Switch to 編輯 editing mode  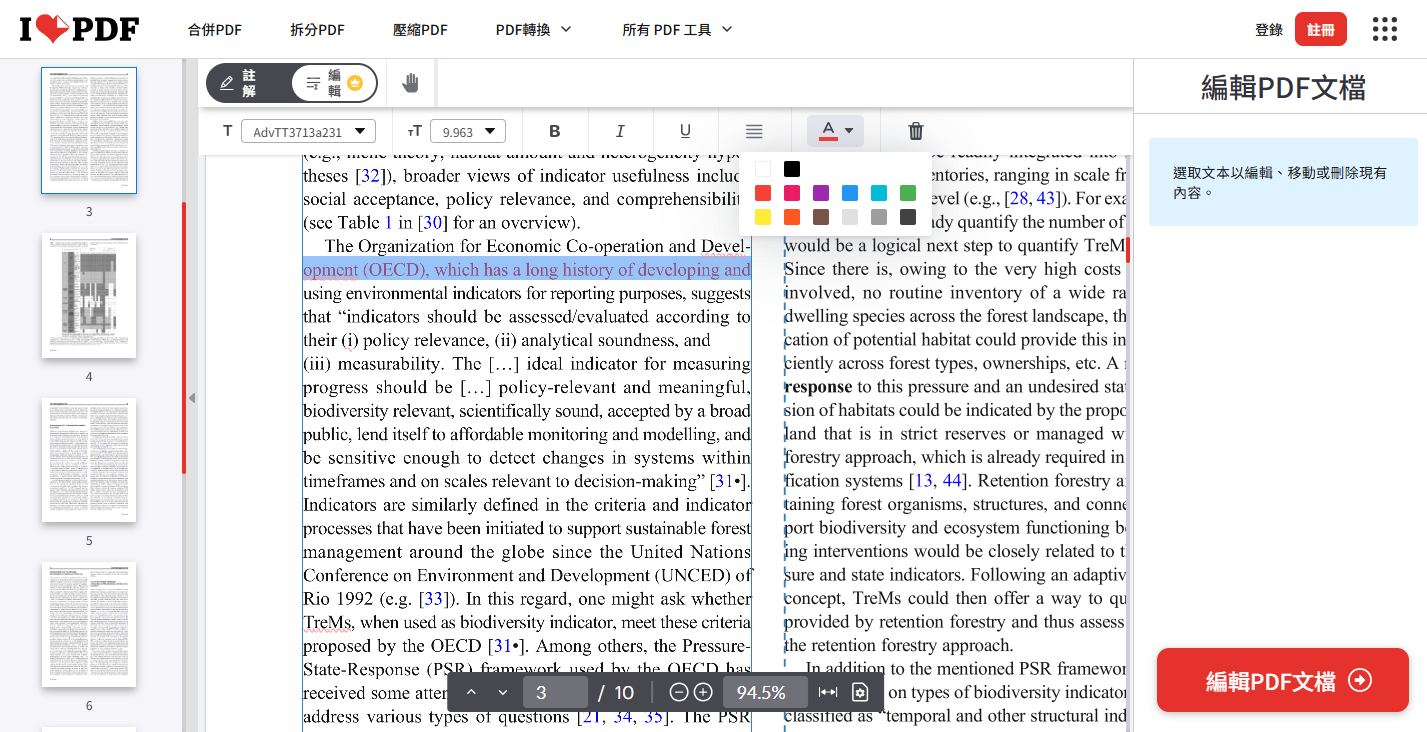(x=334, y=83)
